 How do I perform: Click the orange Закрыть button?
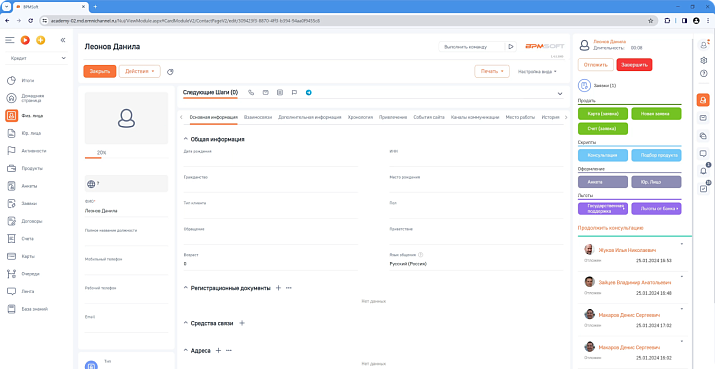(99, 72)
